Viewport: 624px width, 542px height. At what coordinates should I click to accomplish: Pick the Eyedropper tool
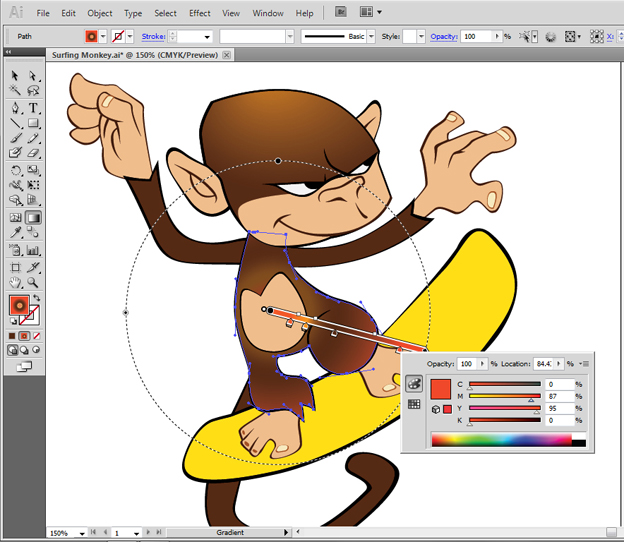[15, 233]
